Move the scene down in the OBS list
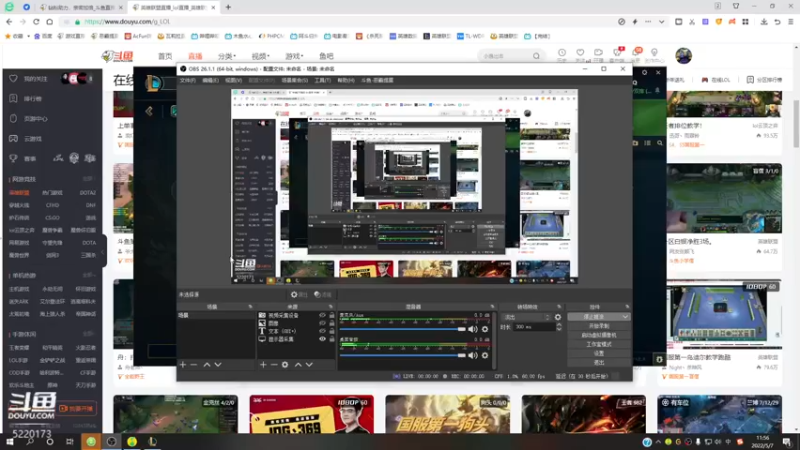The height and width of the screenshot is (450, 800). (218, 365)
